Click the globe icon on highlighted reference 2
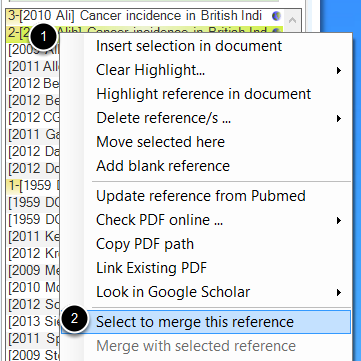361x361 pixels. pos(276,31)
